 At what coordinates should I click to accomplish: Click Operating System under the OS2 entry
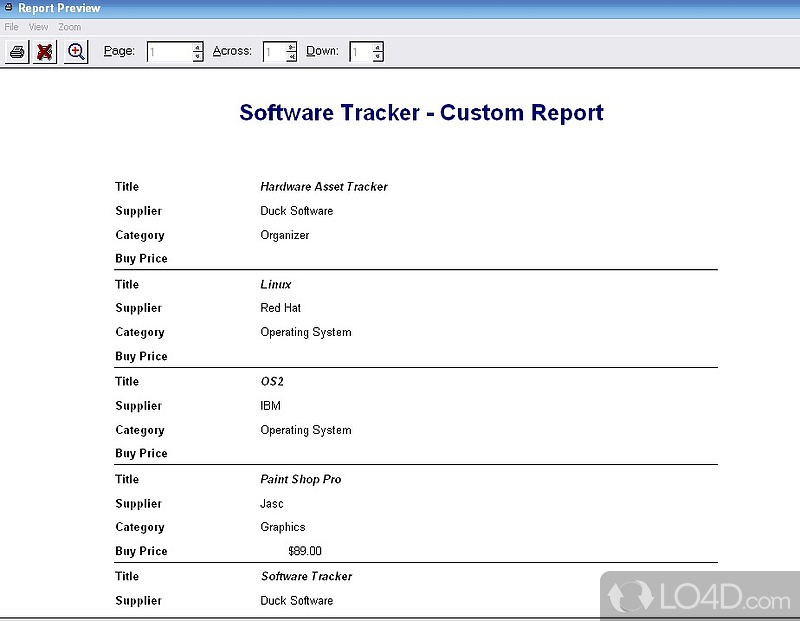(x=306, y=430)
